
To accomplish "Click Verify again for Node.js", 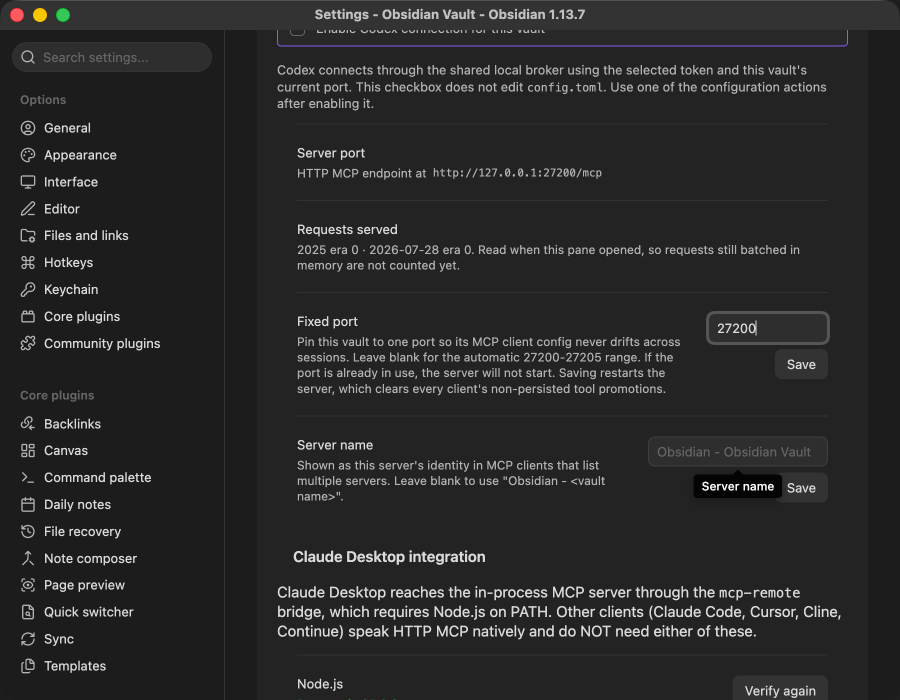I will 779,690.
